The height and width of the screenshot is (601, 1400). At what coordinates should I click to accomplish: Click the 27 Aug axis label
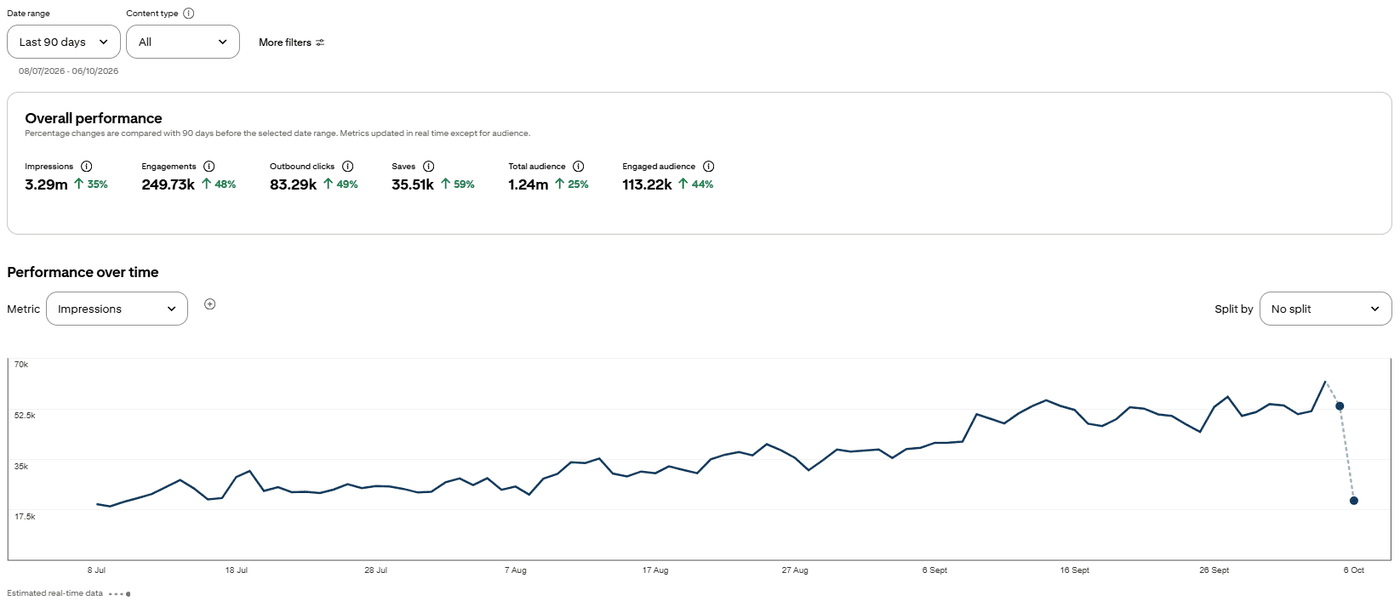795,570
